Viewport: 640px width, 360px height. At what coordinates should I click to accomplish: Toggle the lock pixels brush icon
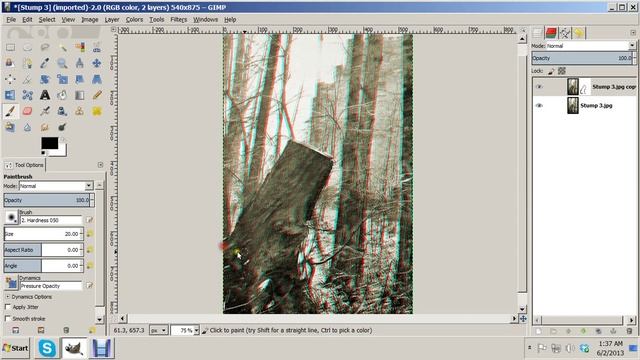[551, 71]
